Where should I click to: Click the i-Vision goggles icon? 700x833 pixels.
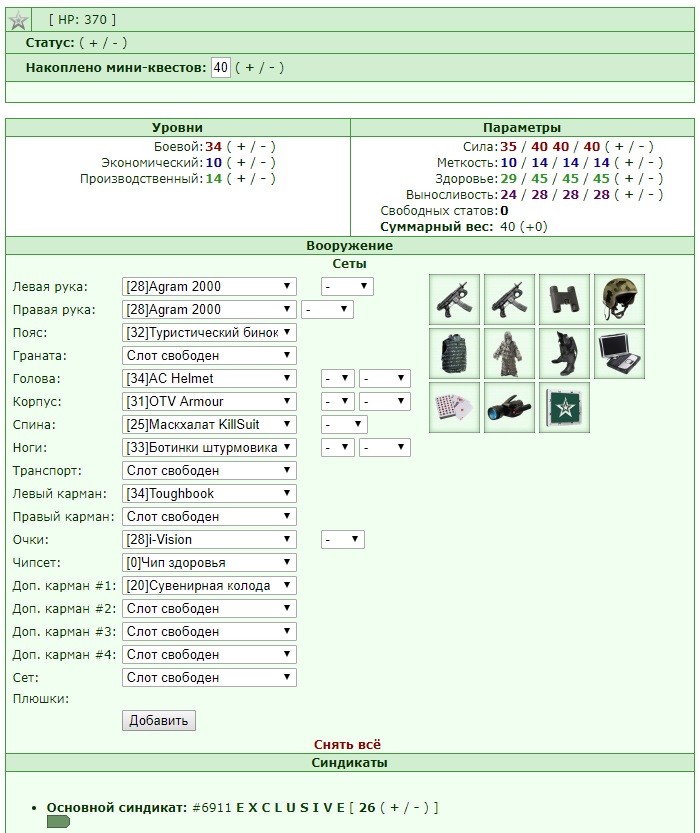tap(509, 407)
